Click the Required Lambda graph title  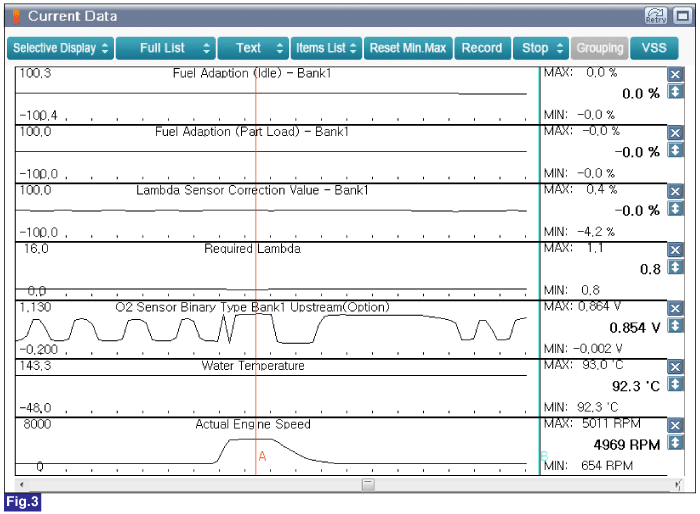[252, 249]
